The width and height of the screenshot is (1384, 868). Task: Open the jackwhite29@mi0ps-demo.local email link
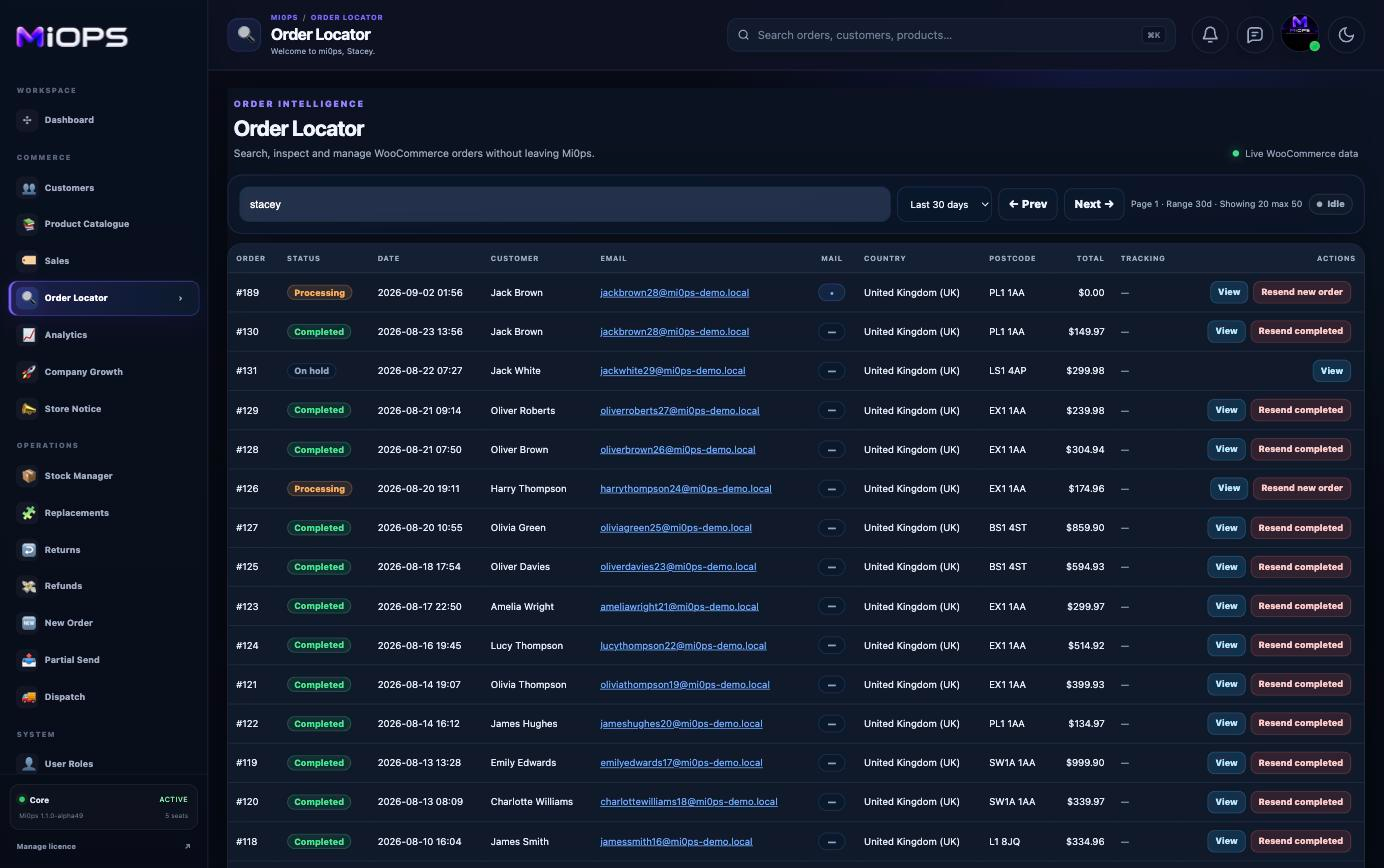point(673,371)
